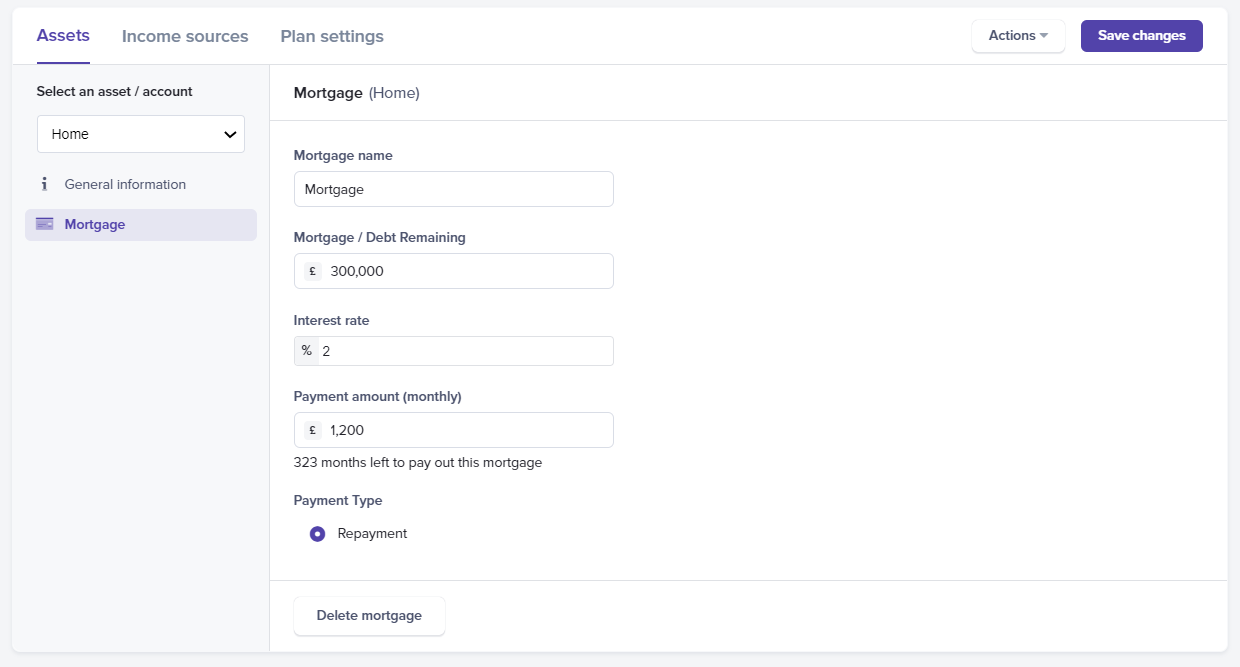Open the Plan settings tab

coord(332,36)
